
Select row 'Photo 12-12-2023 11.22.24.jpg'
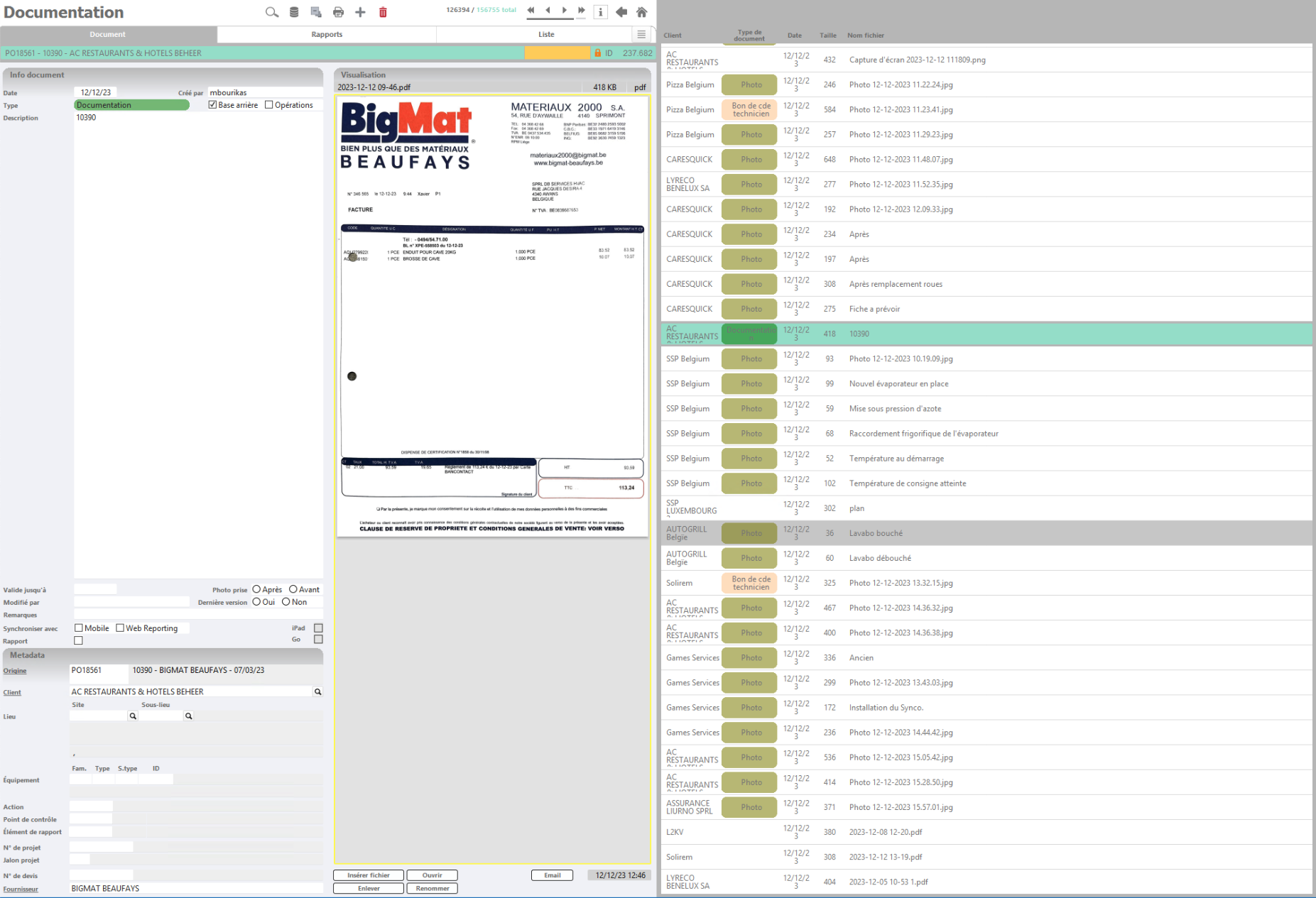point(986,84)
